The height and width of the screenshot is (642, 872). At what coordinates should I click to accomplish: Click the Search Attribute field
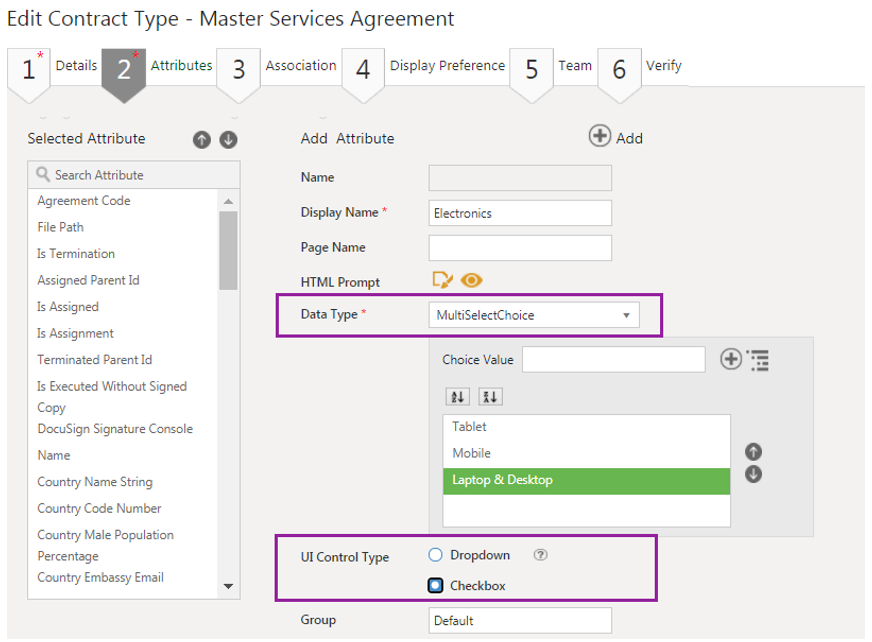tap(134, 175)
